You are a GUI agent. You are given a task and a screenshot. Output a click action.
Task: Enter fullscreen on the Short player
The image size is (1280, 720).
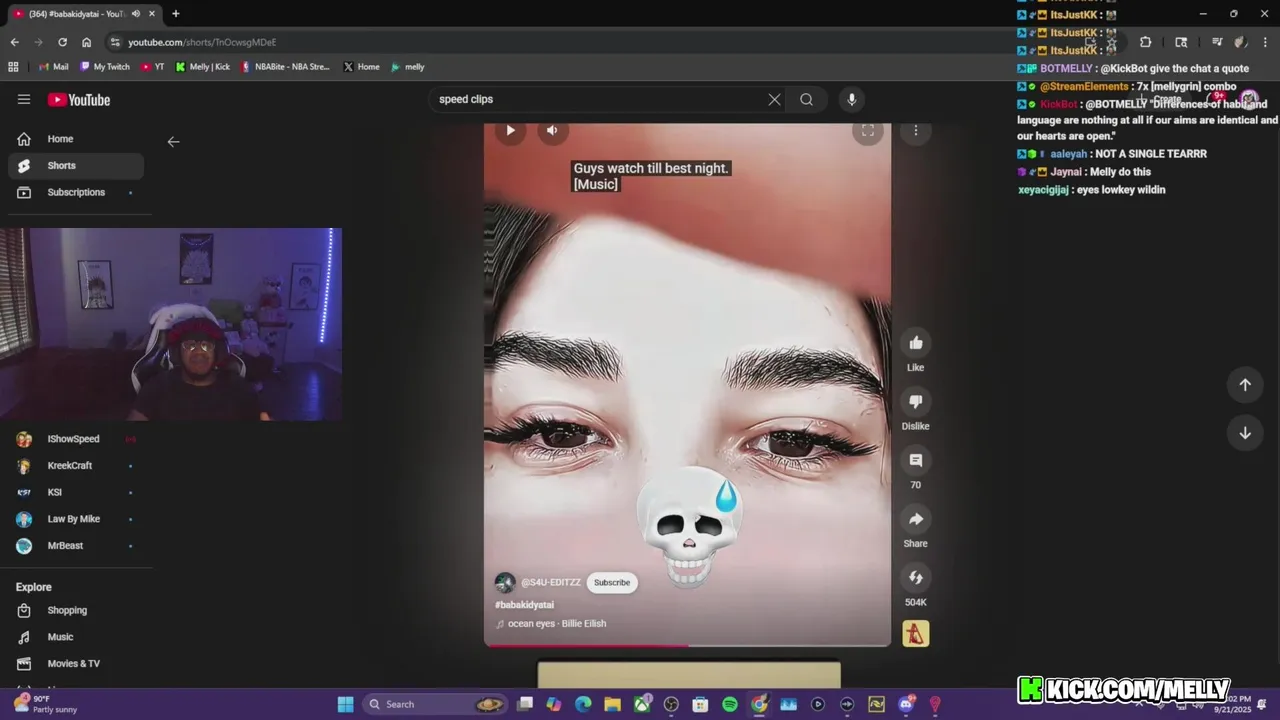coord(867,131)
